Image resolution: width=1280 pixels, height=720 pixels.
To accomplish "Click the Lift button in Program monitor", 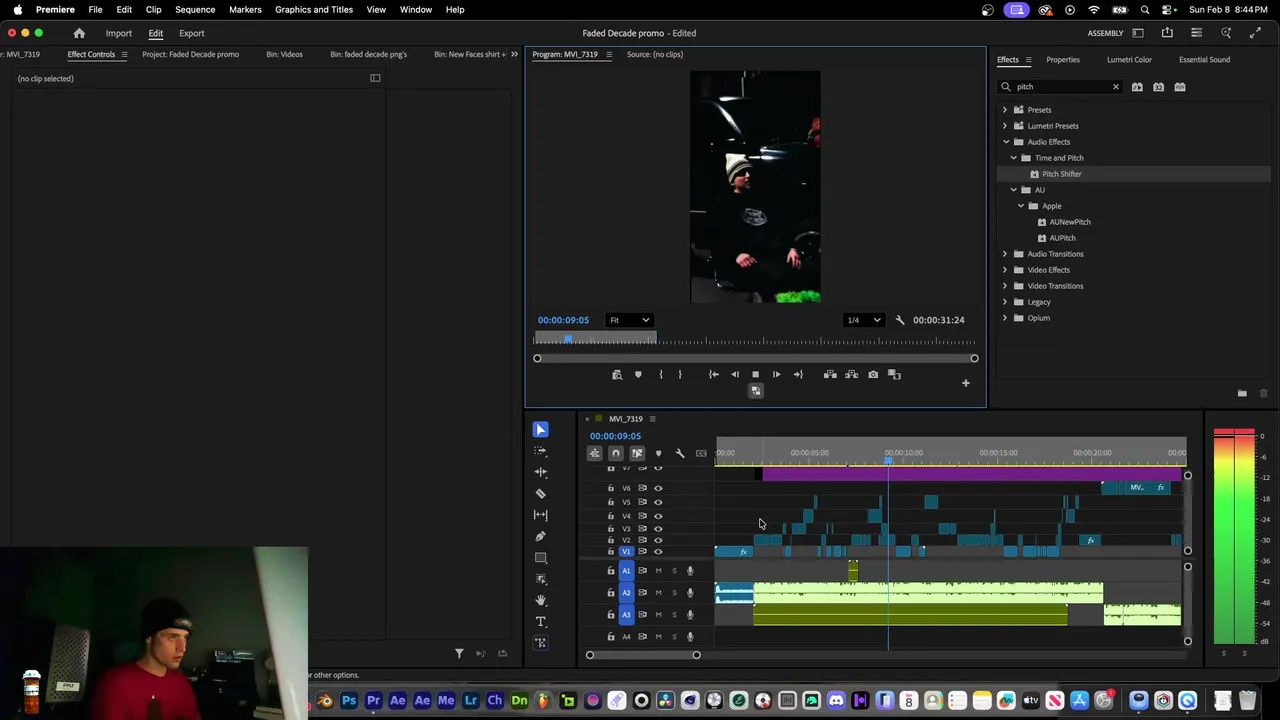I will coord(830,375).
